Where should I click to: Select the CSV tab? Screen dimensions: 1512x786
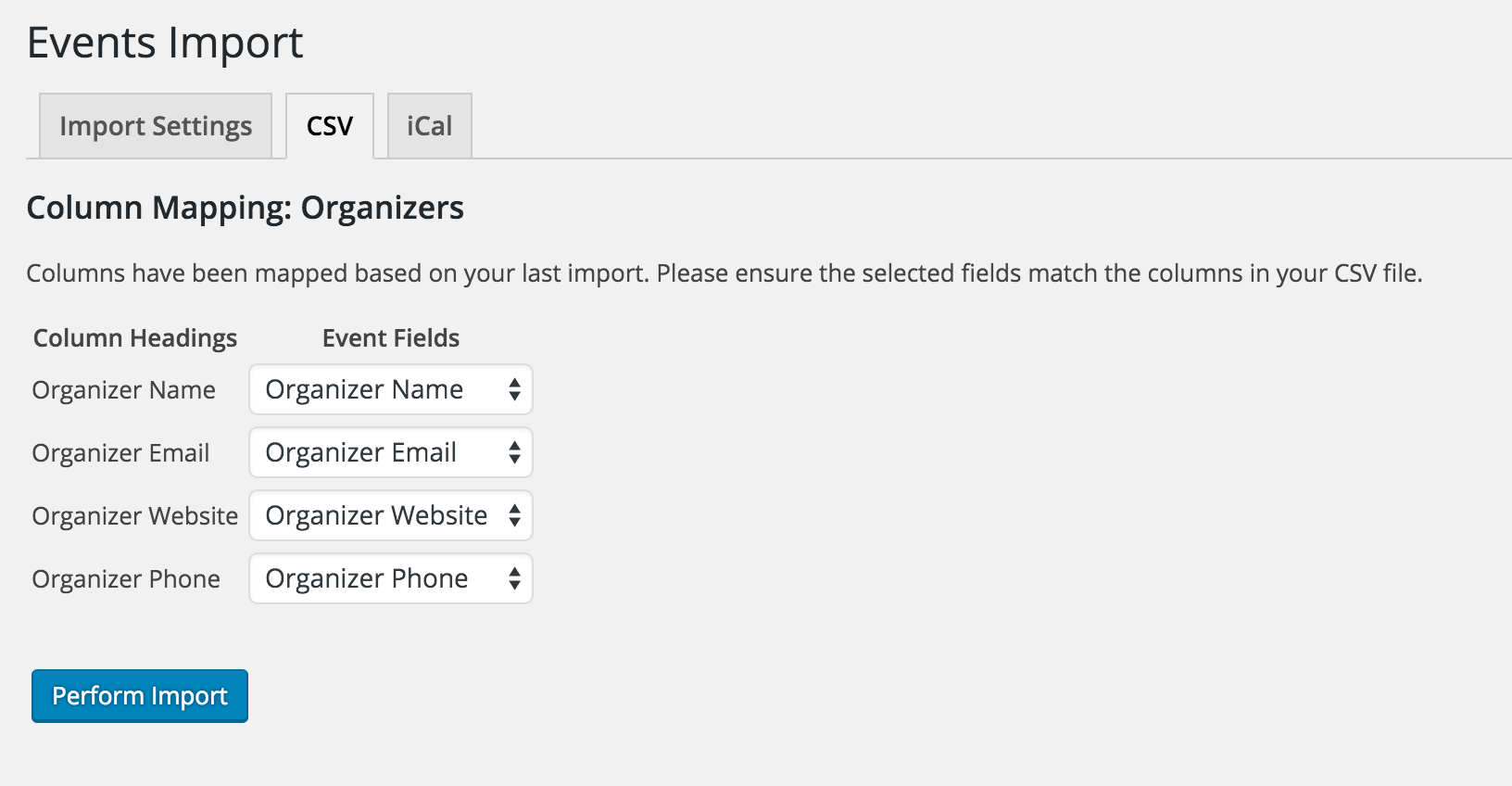(x=330, y=126)
